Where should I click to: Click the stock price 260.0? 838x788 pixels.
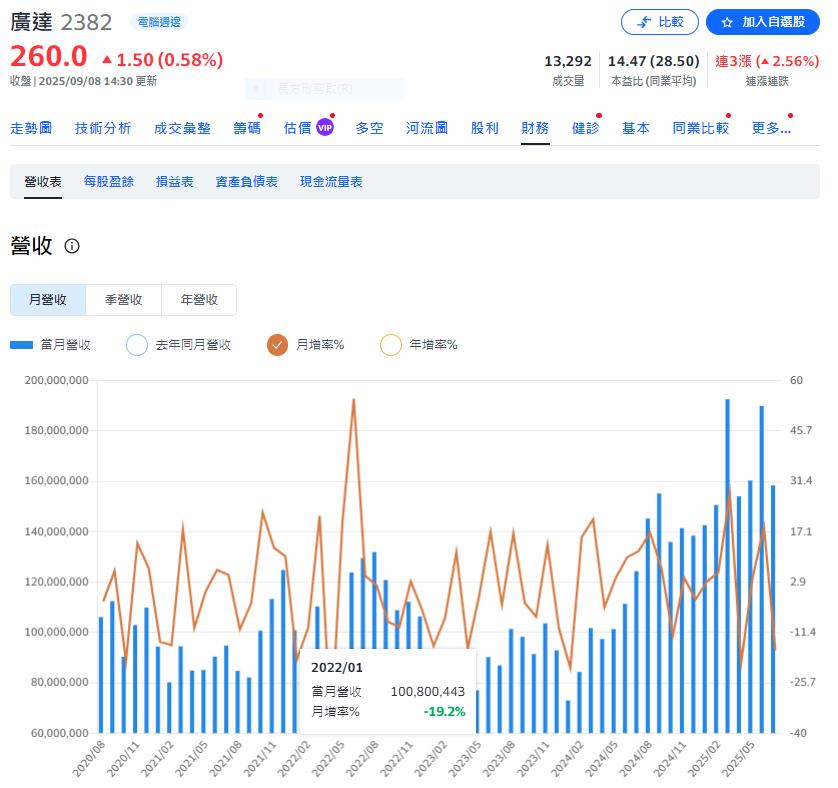pyautogui.click(x=49, y=56)
